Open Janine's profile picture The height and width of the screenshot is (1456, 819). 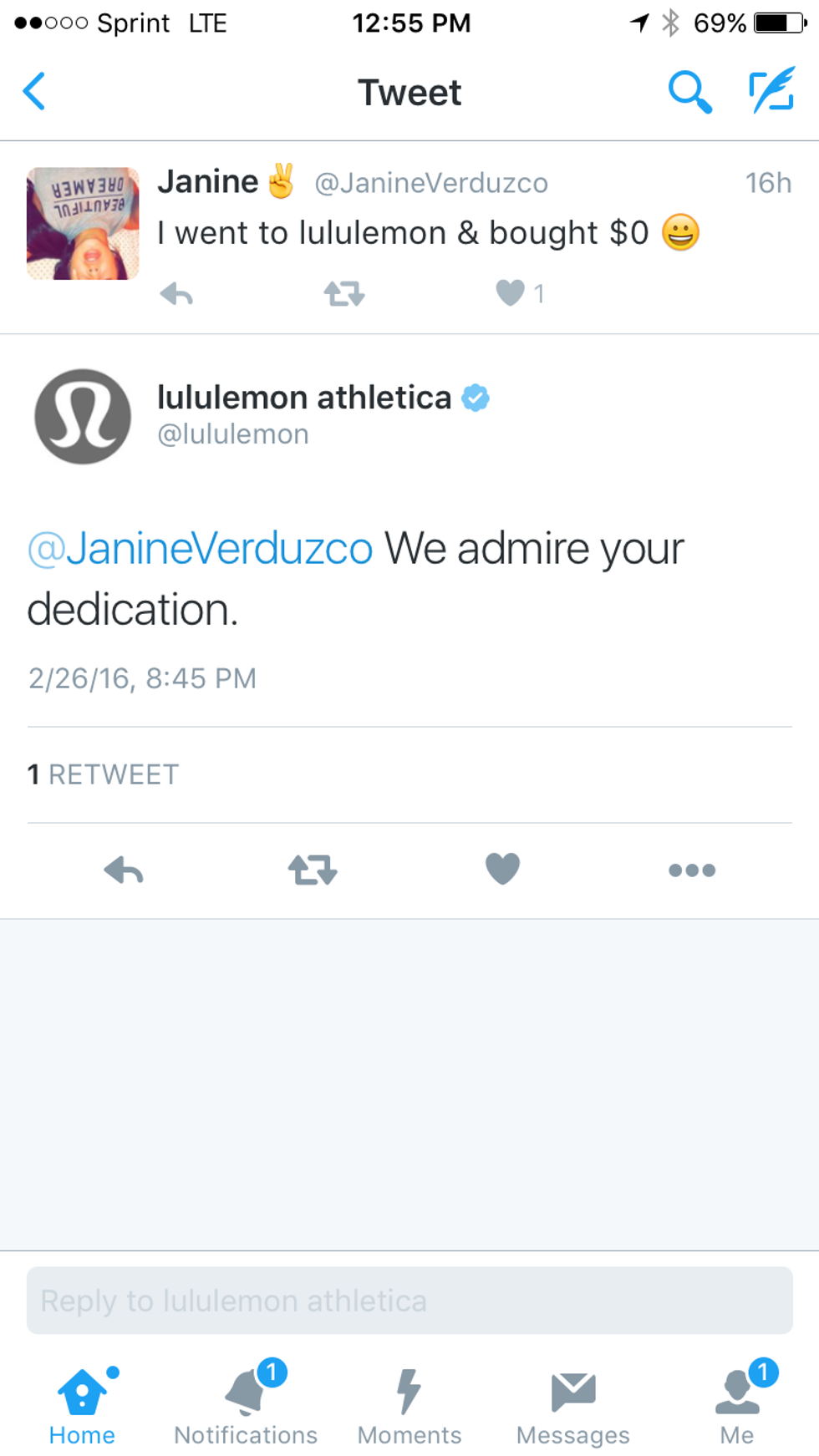pos(83,223)
